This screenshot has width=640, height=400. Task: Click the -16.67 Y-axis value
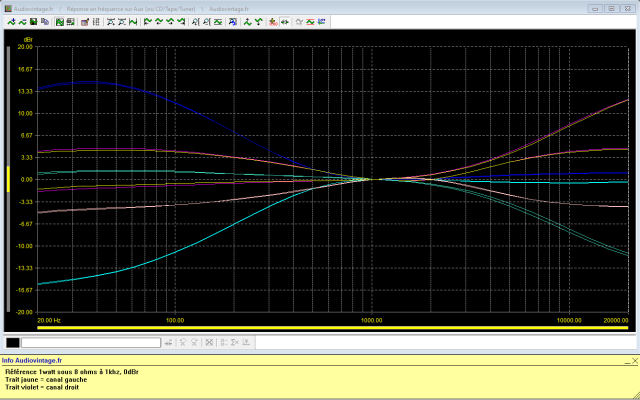24,290
